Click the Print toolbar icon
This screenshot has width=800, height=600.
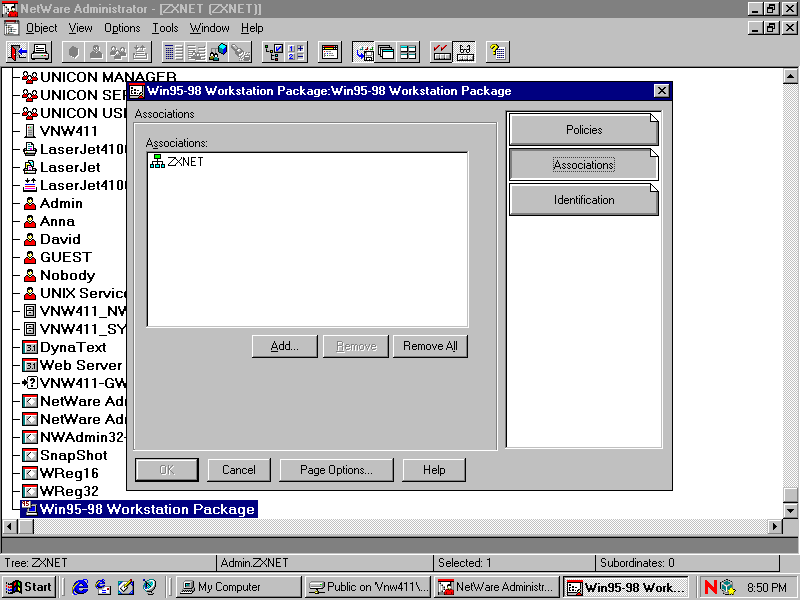click(x=40, y=52)
